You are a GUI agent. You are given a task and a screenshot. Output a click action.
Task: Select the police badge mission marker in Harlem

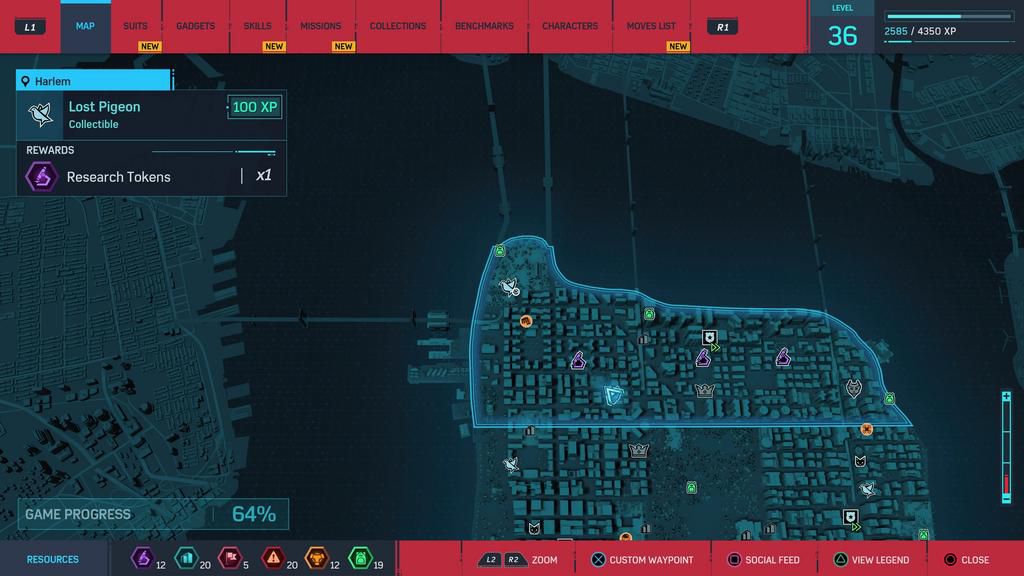[x=709, y=338]
